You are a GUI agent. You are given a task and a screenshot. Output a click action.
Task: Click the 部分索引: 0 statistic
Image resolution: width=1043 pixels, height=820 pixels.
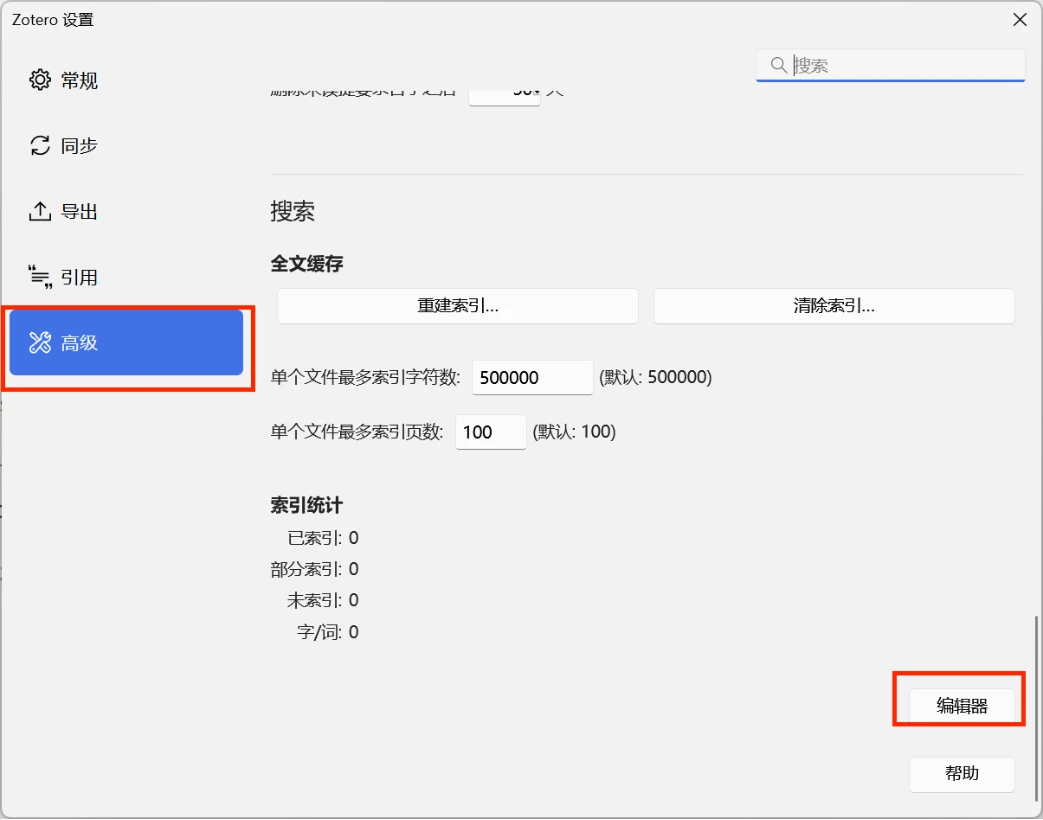(315, 569)
